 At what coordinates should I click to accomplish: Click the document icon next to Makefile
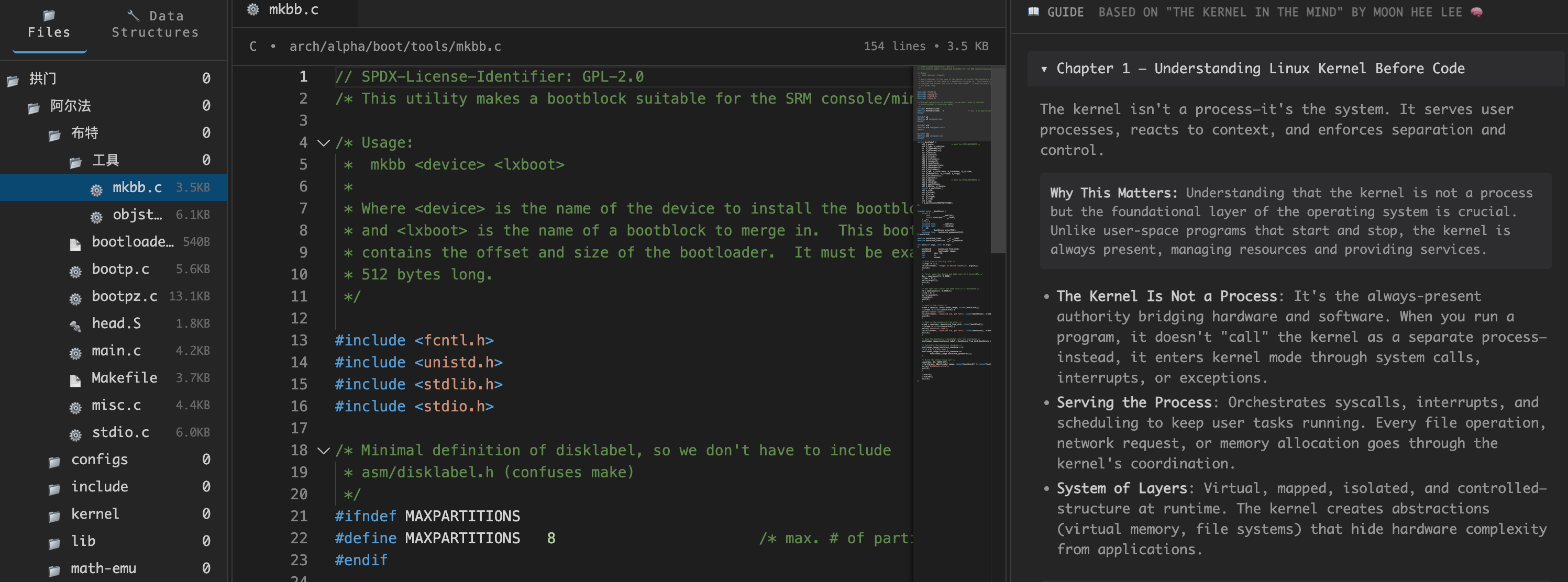75,380
